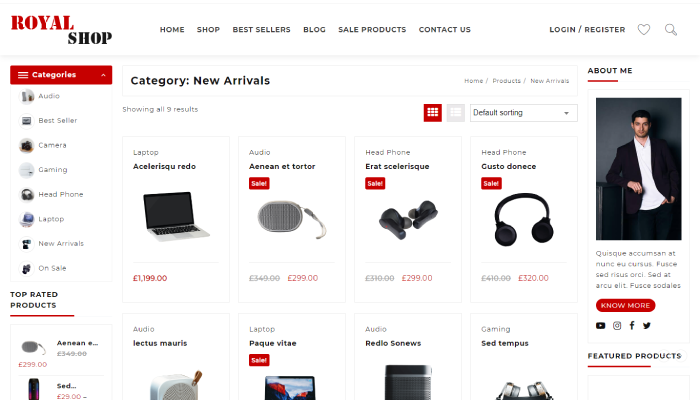Open the wishlist heart icon

click(643, 29)
